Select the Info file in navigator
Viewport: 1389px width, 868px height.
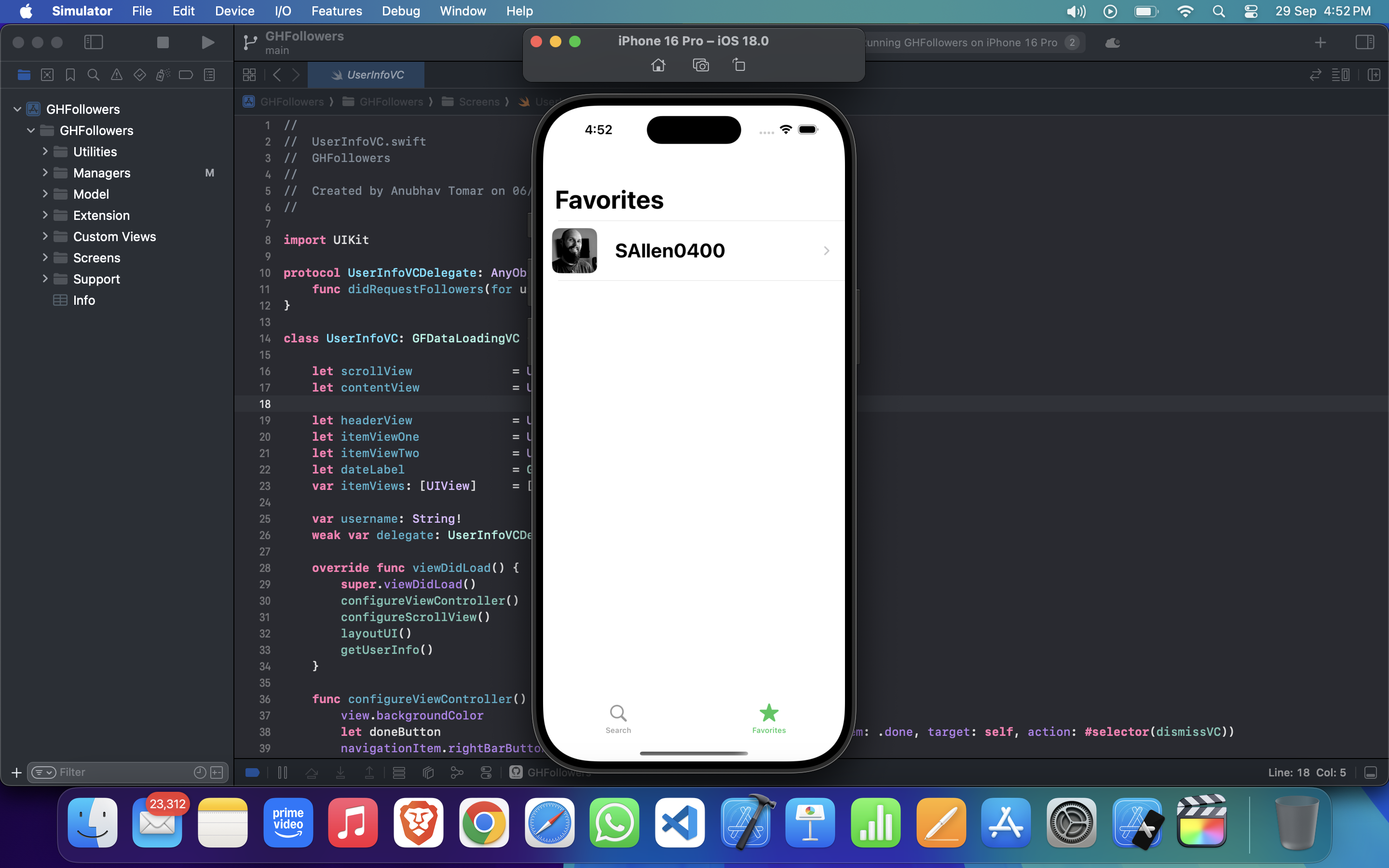pos(84,300)
